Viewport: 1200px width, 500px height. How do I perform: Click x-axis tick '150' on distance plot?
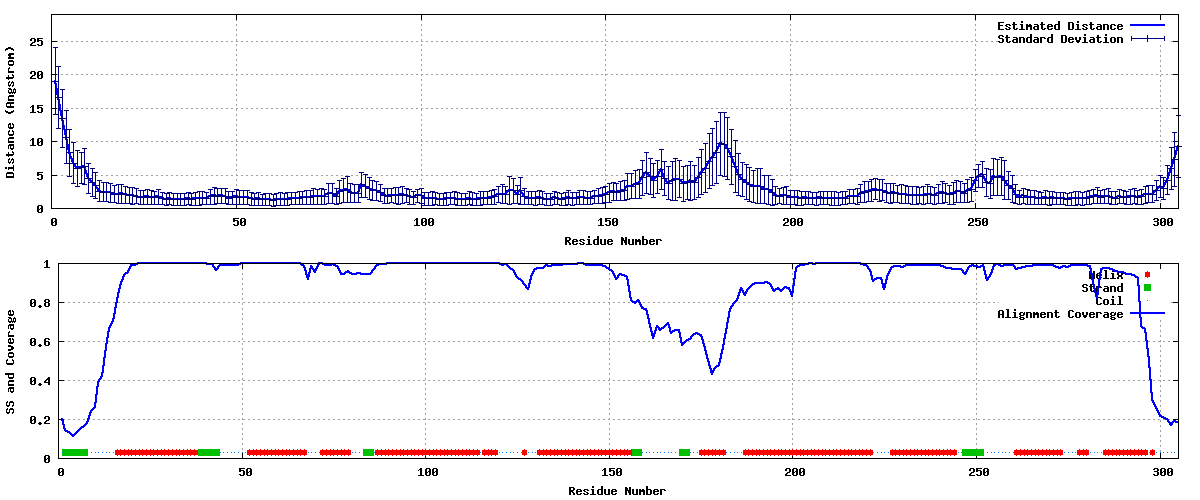coord(608,222)
